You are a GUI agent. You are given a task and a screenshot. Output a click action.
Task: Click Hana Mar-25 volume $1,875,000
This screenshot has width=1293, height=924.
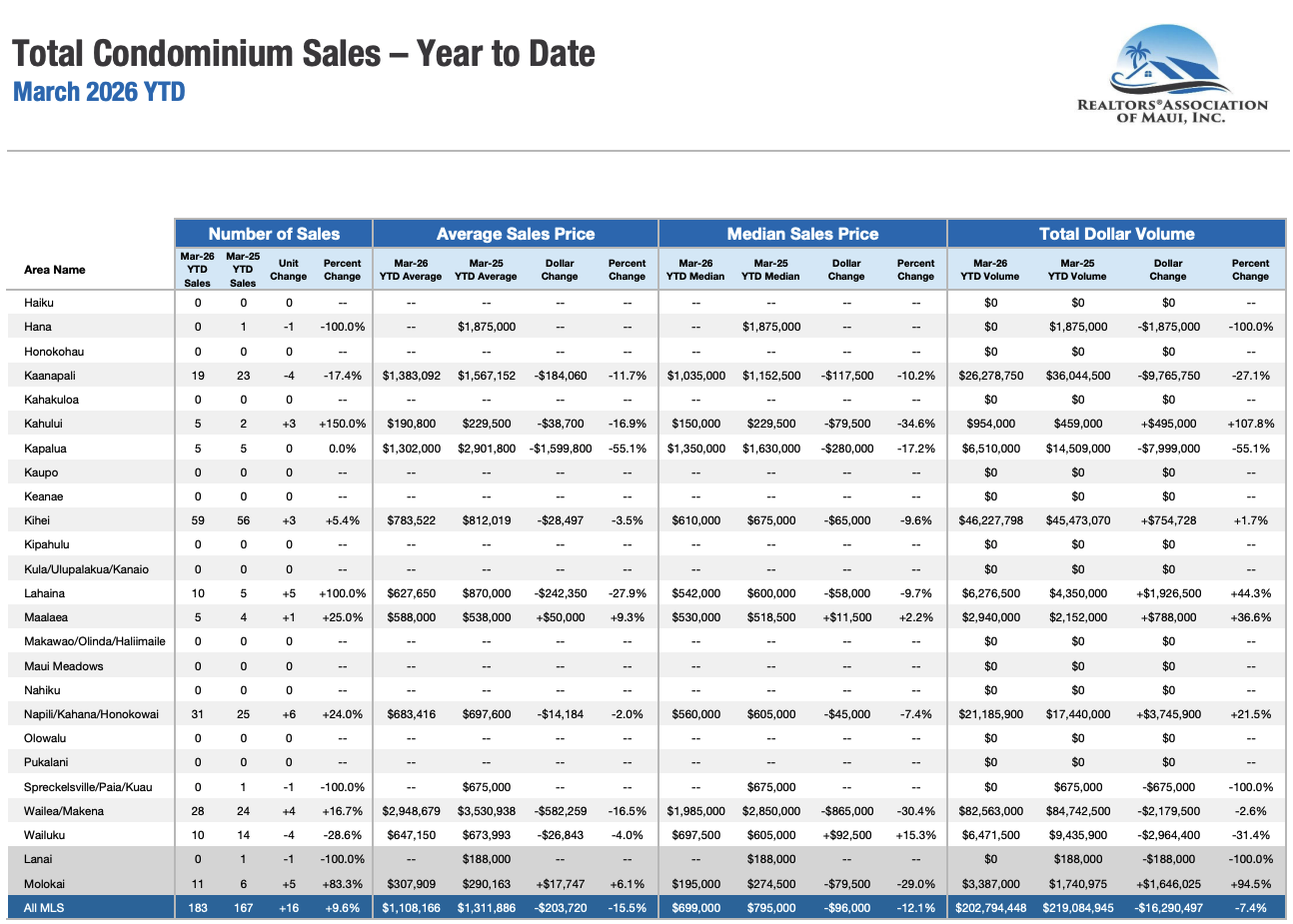(x=1077, y=327)
